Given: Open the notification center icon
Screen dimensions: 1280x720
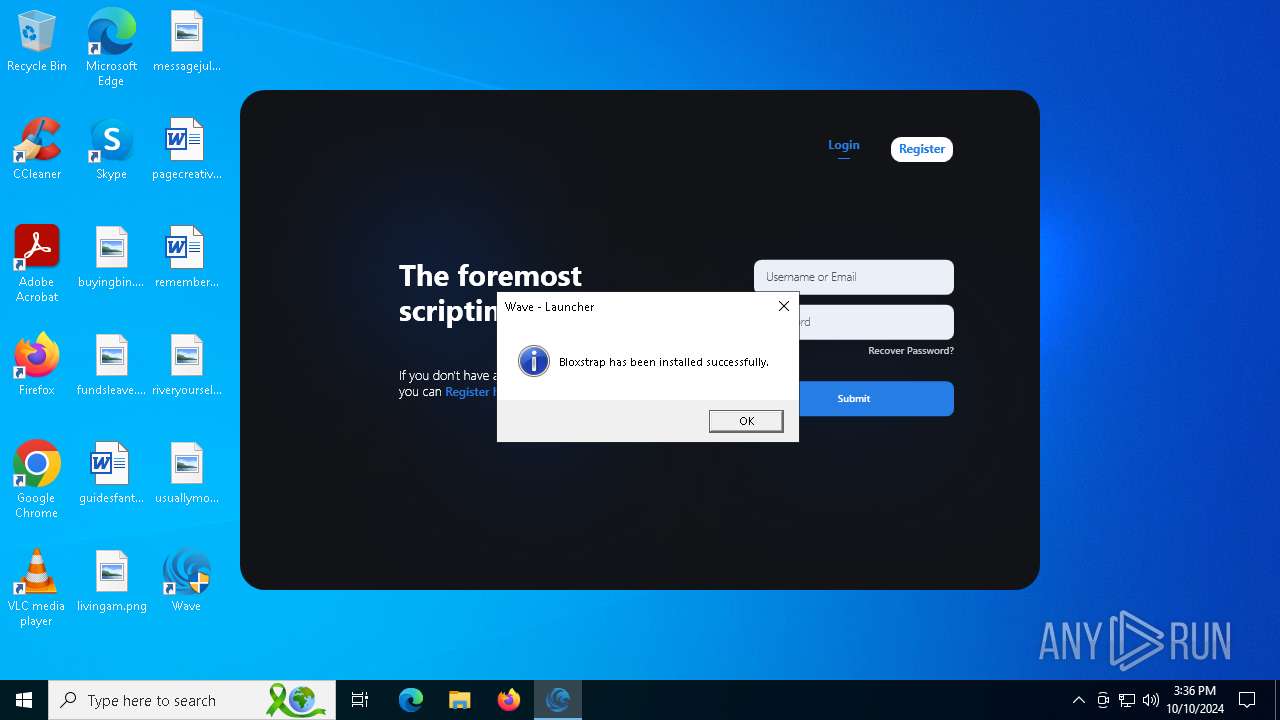Looking at the screenshot, I should point(1247,700).
